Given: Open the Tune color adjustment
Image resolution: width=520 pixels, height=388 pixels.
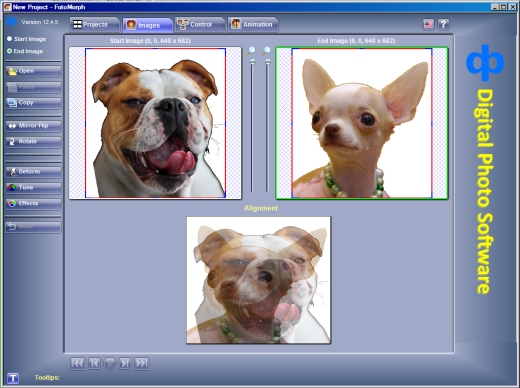Looking at the screenshot, I should tap(33, 187).
